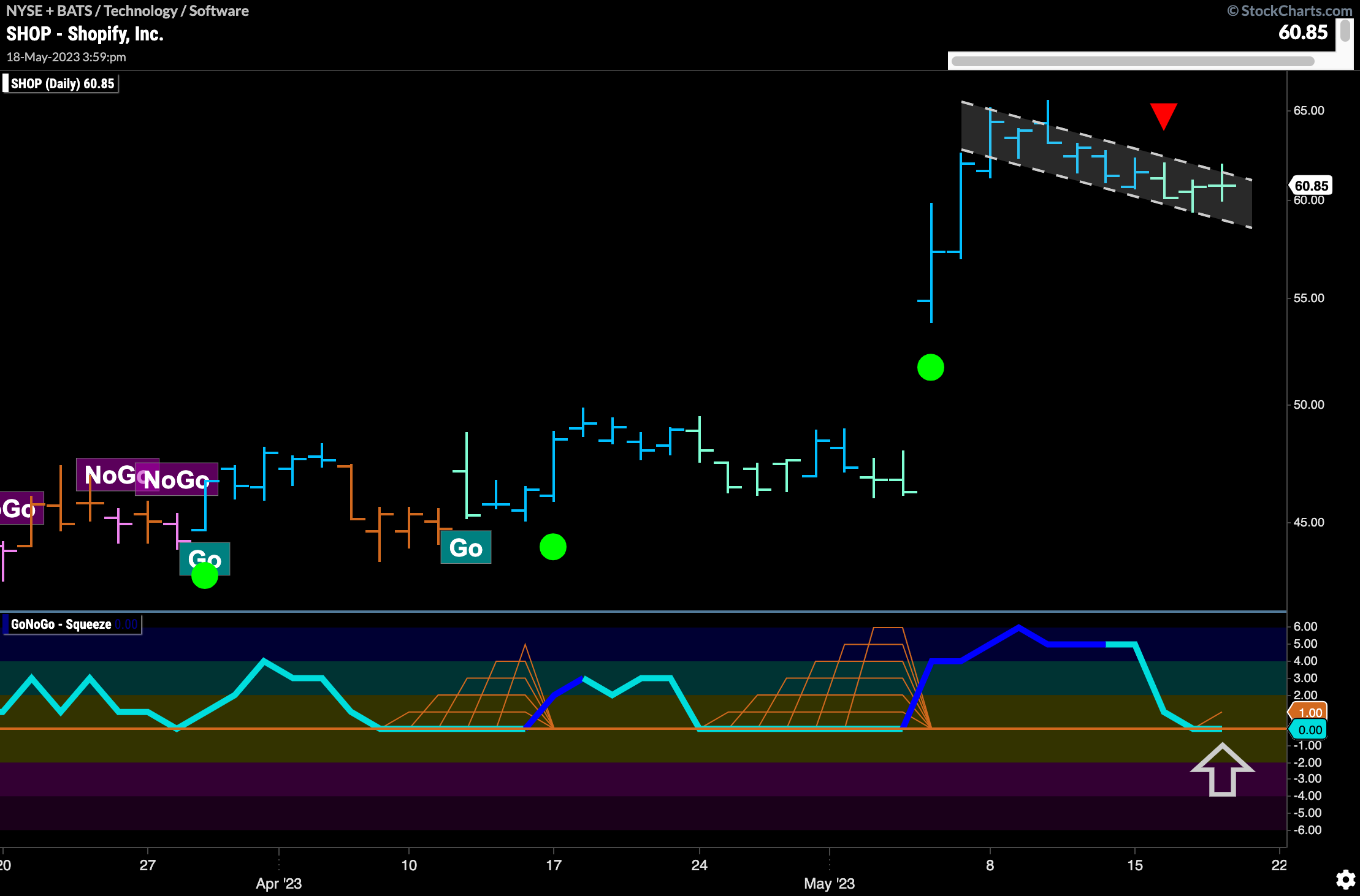Click the 6.00 oscillator axis label
Image resolution: width=1360 pixels, height=896 pixels.
[1305, 626]
